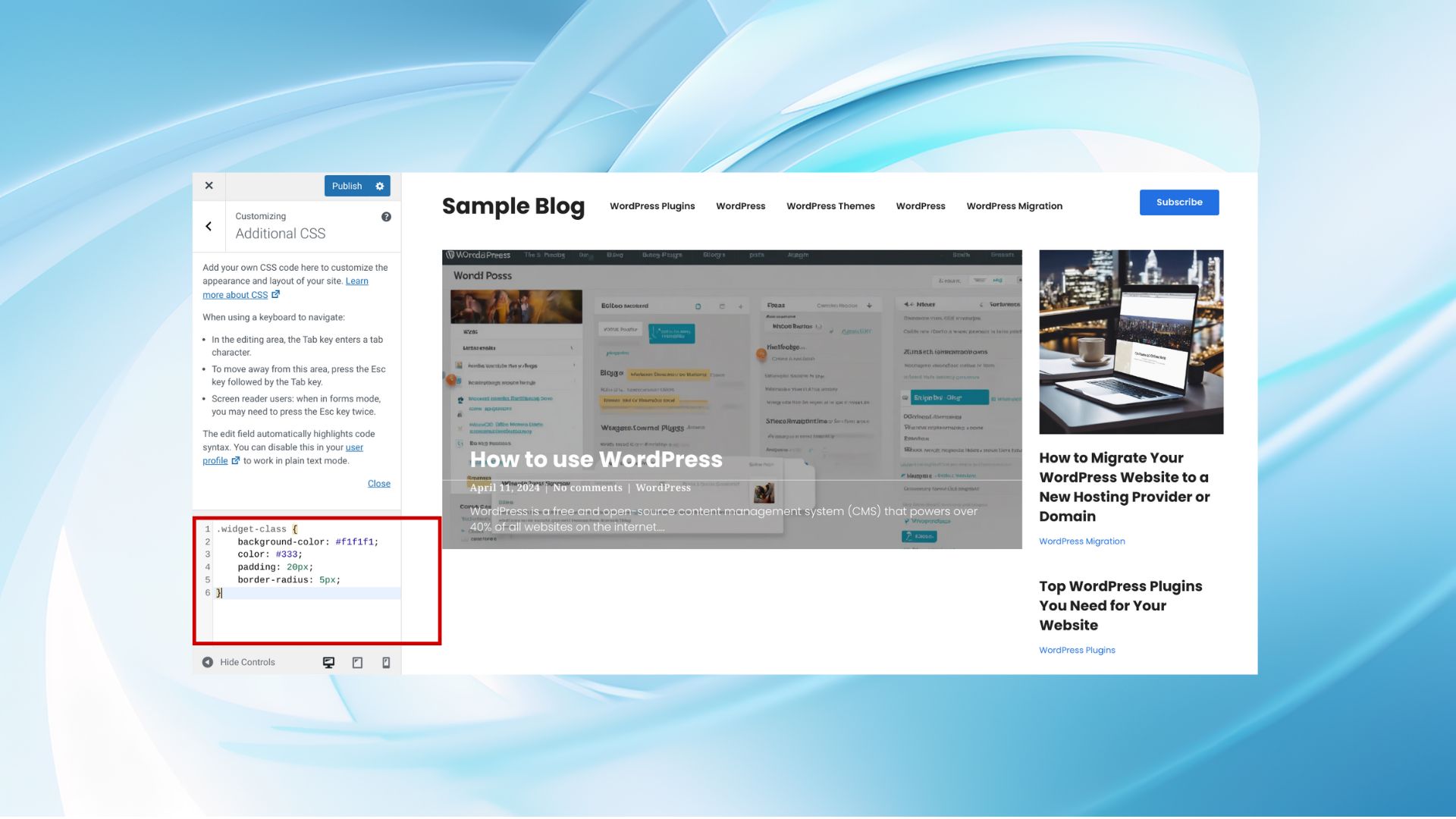Close the Customizer with the X icon

(x=209, y=186)
